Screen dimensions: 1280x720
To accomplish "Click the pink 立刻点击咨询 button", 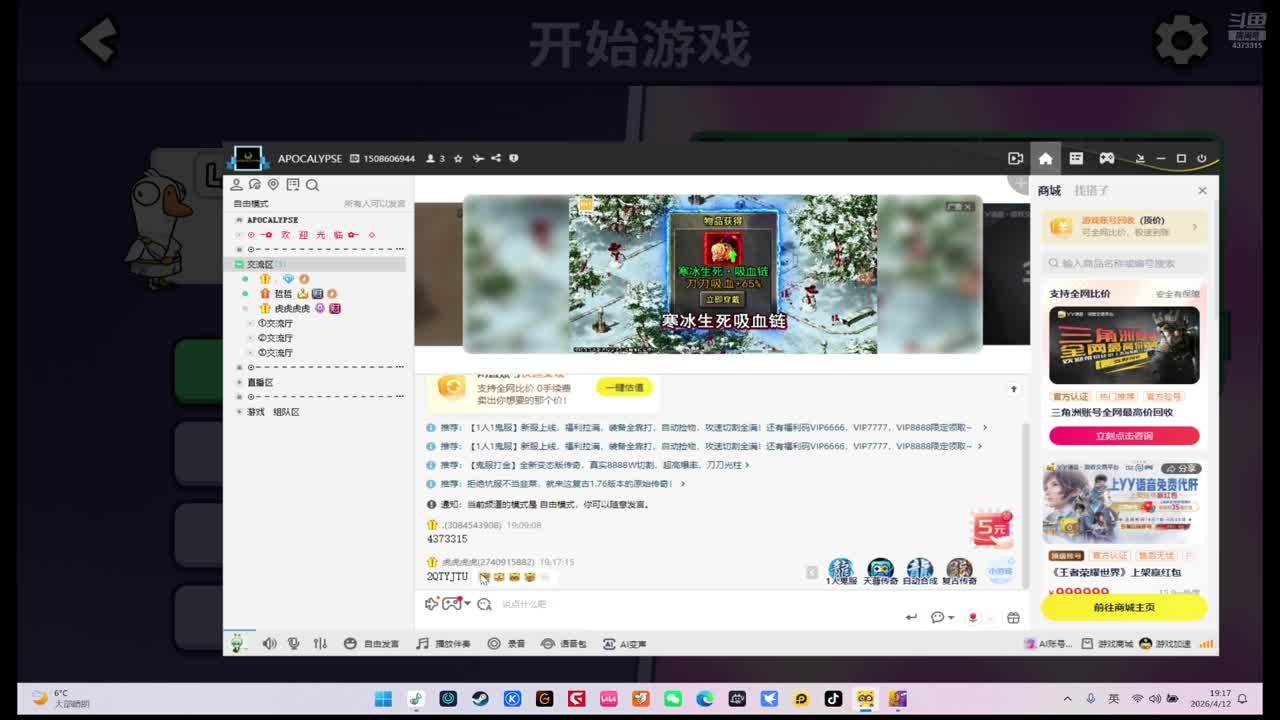I will click(1124, 436).
